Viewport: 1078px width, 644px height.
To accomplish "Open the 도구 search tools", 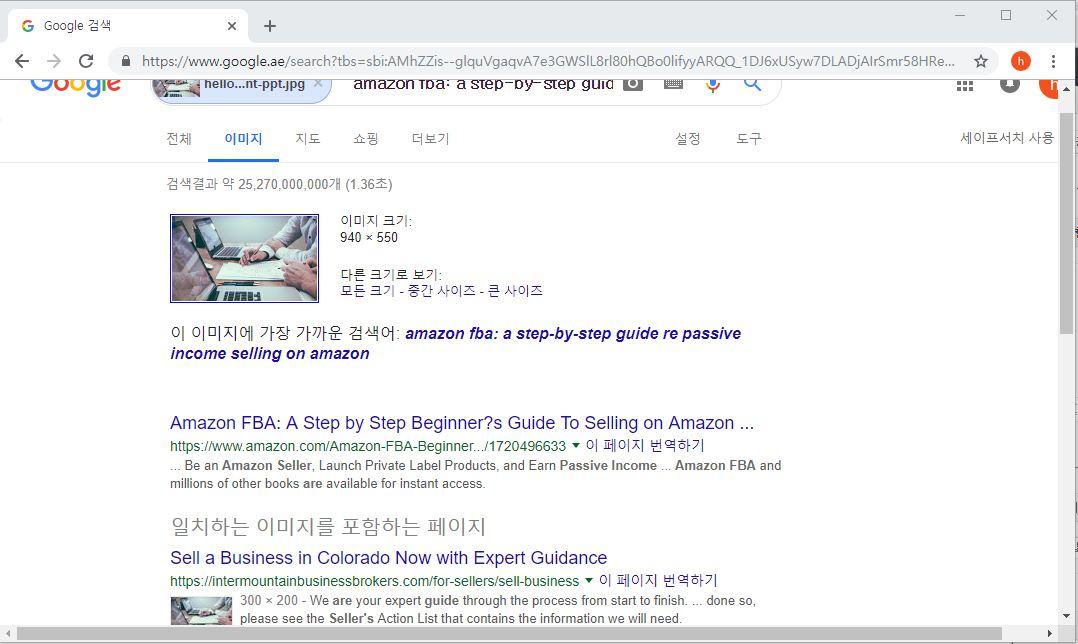I will point(749,139).
